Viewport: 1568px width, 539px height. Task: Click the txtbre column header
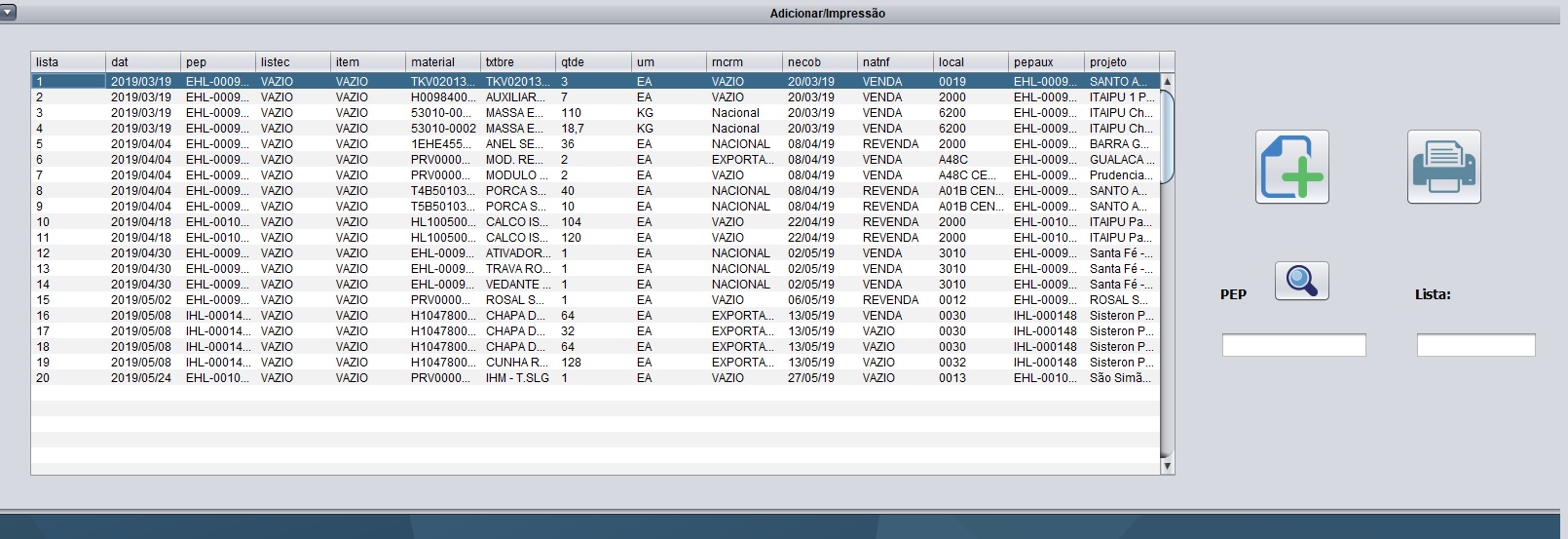(x=518, y=61)
